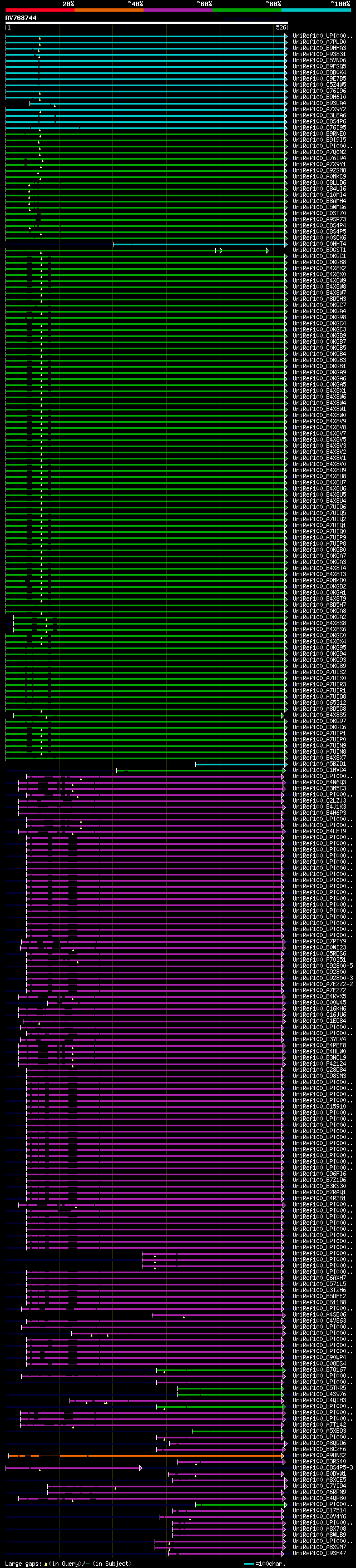356x1568 pixels.
Task: Open hit UniRef100_B9HHA3
Action: click(x=319, y=49)
